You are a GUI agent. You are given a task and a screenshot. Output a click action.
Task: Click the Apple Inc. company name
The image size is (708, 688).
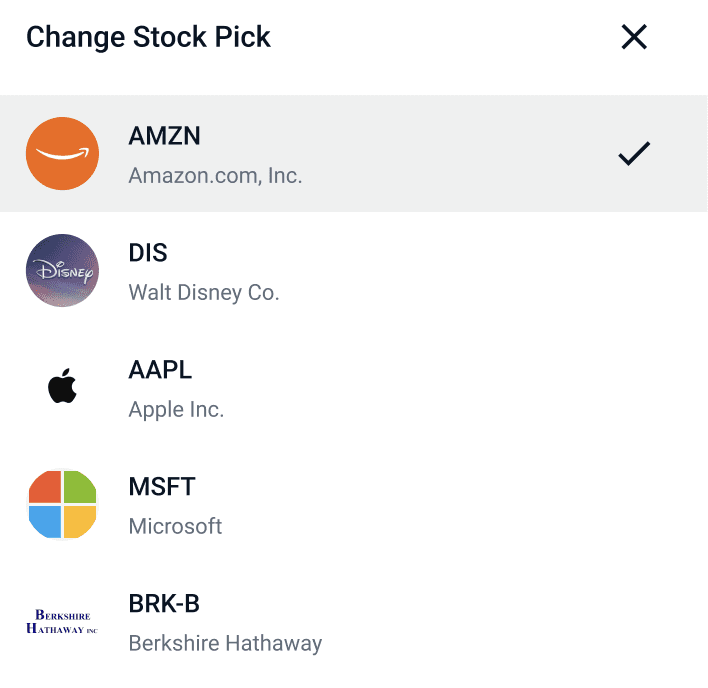(x=176, y=410)
